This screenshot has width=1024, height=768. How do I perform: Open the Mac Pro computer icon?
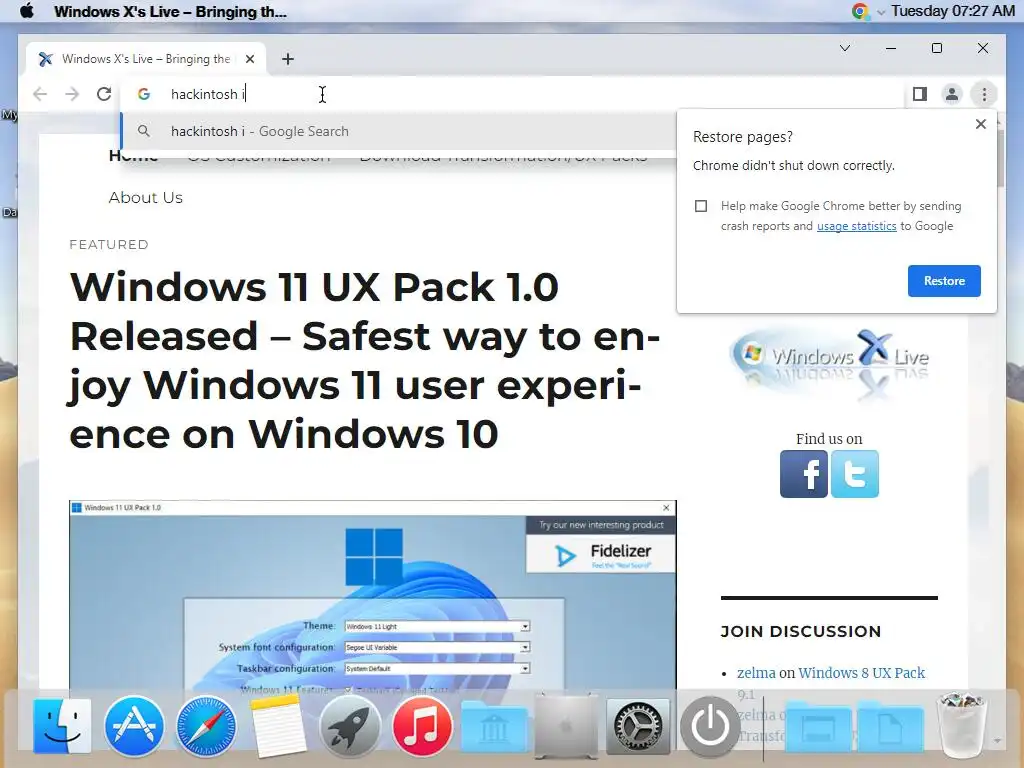(x=566, y=726)
